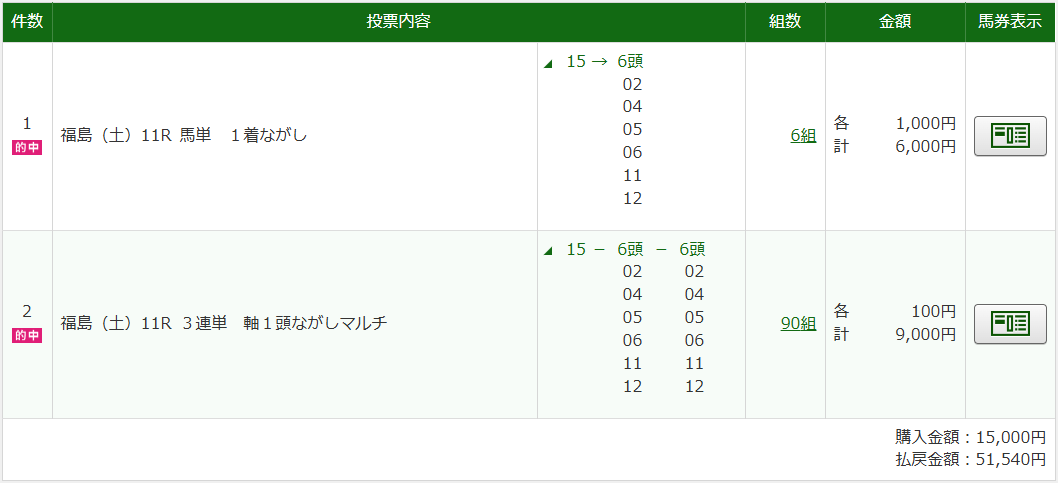The image size is (1058, 483).
Task: Select the 件数 column header
Action: click(27, 22)
